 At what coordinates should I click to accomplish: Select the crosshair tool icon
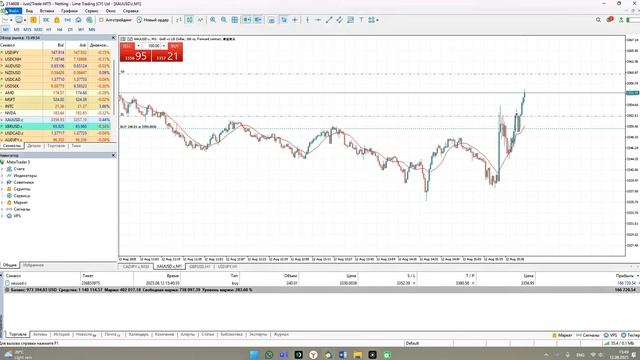tap(295, 20)
